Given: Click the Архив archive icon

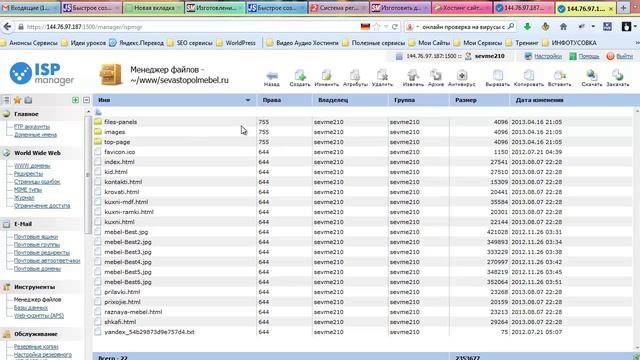Looking at the screenshot, I should tap(436, 78).
